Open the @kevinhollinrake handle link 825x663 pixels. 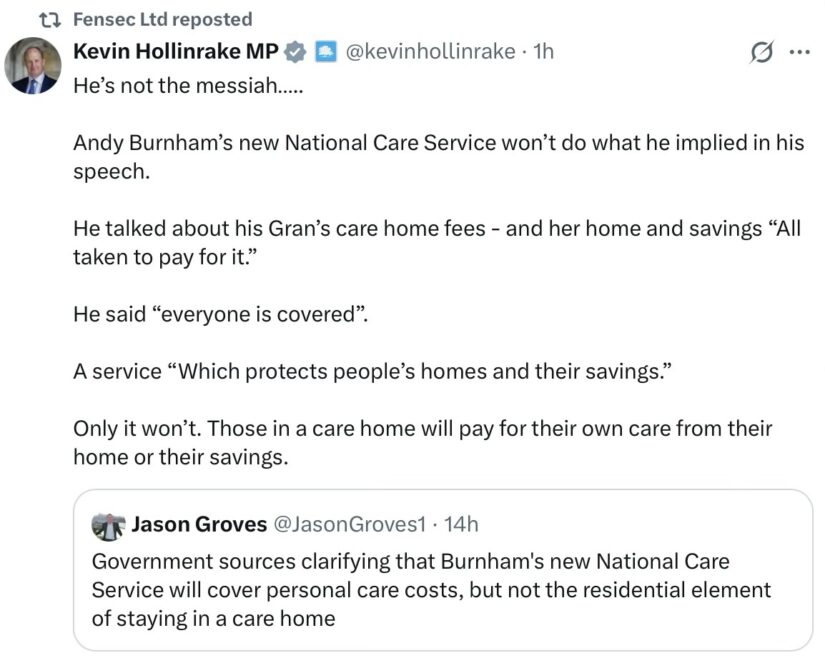click(x=430, y=52)
